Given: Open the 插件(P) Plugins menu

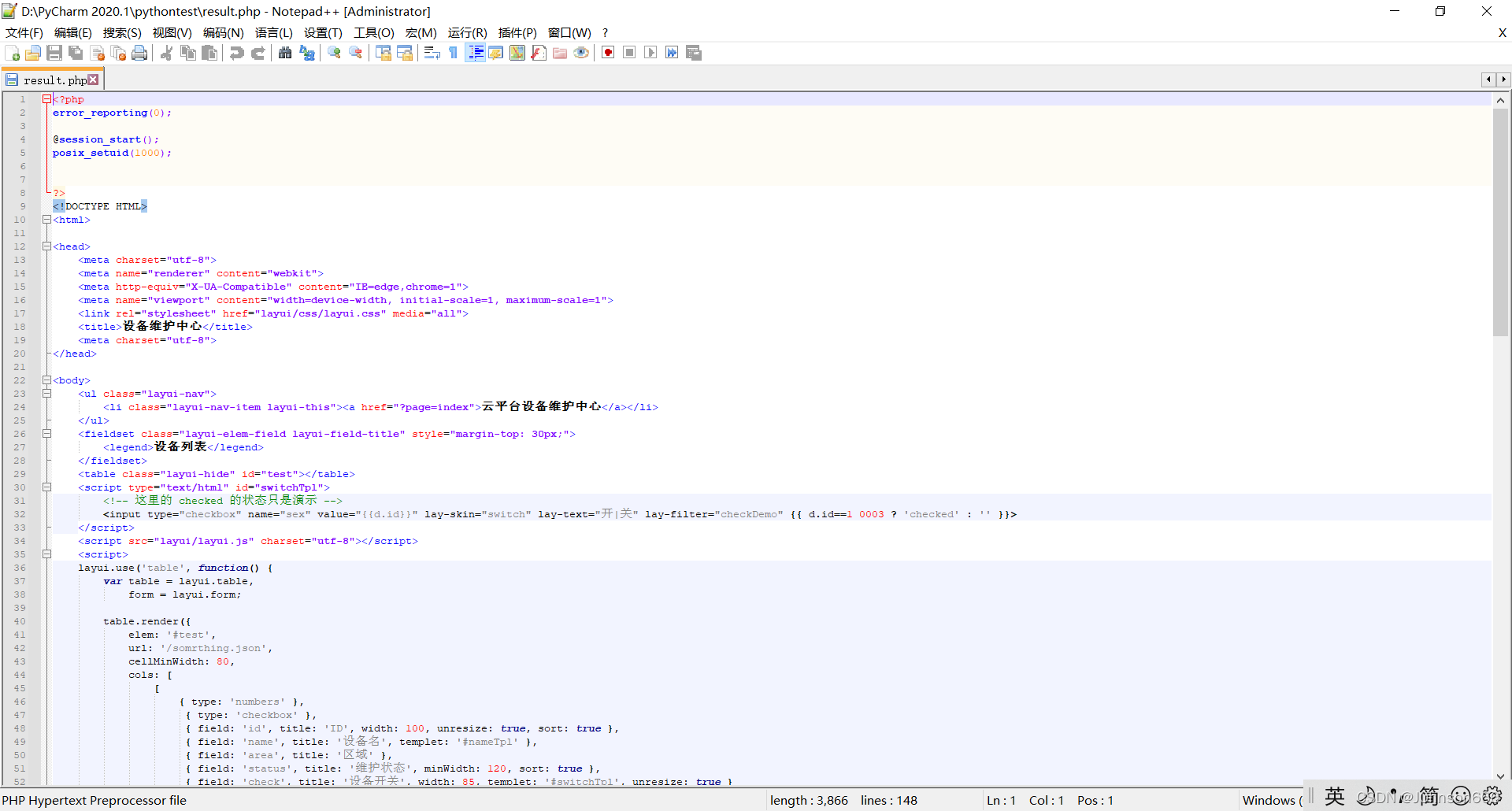Looking at the screenshot, I should click(x=517, y=32).
